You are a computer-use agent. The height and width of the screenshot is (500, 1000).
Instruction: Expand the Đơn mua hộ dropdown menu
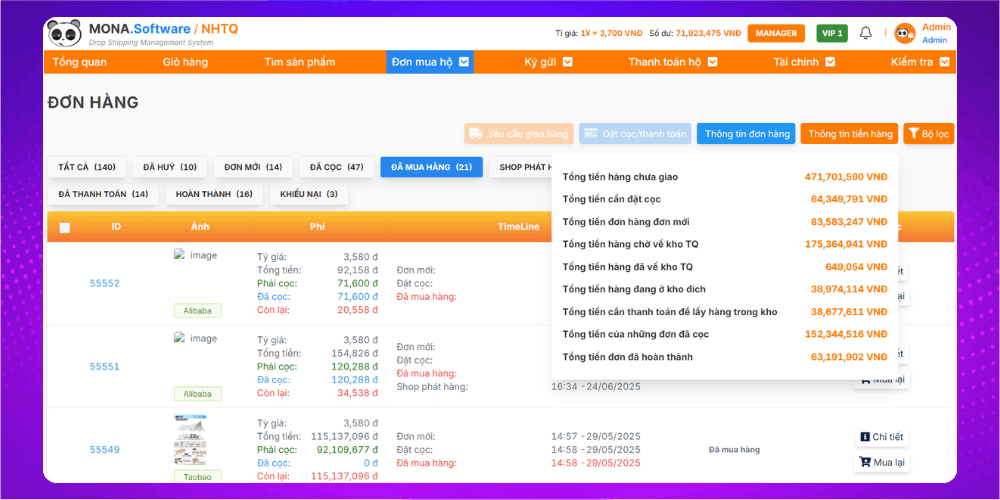click(431, 62)
